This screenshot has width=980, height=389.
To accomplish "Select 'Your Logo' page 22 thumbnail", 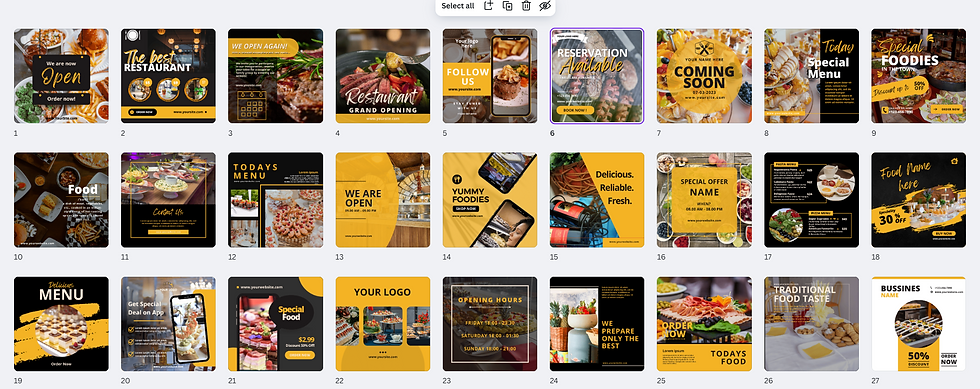I will pos(382,324).
